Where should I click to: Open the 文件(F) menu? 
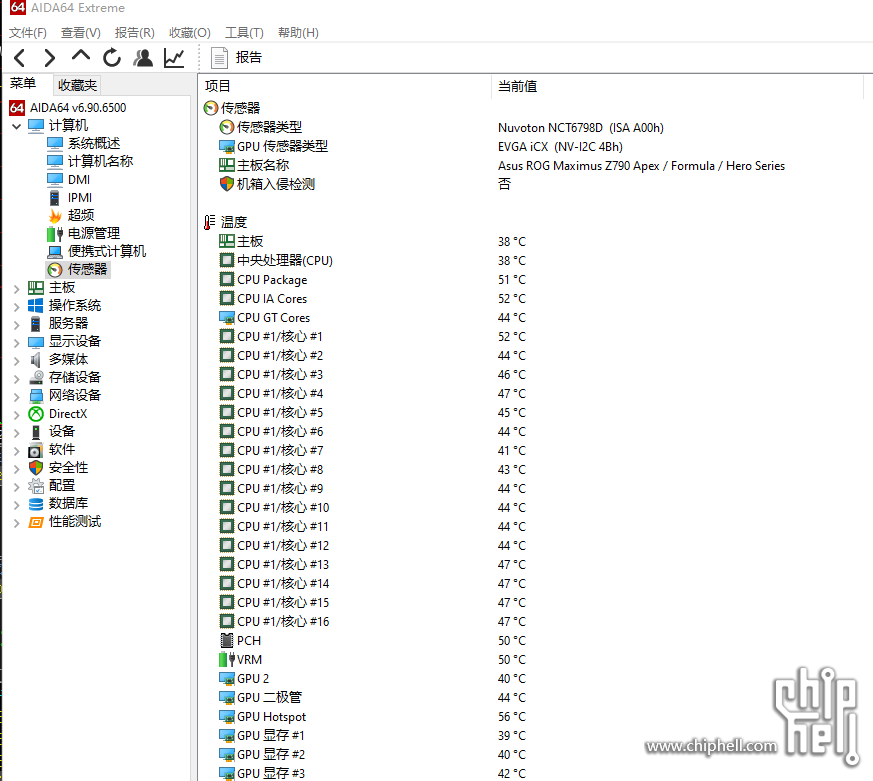[x=28, y=33]
